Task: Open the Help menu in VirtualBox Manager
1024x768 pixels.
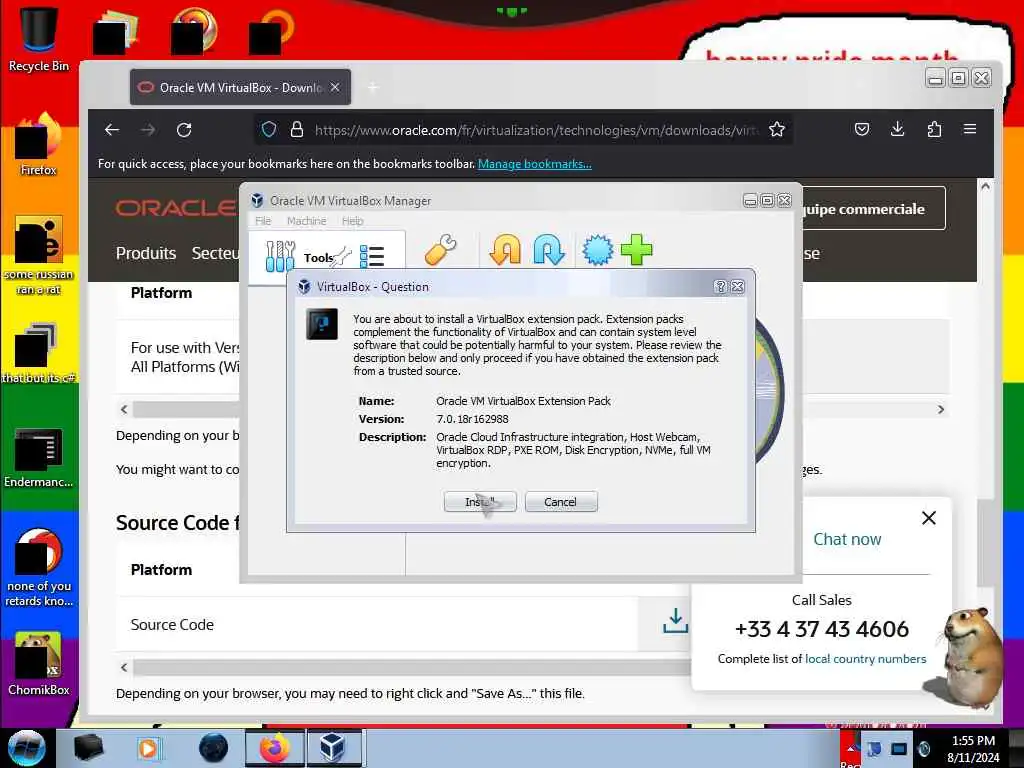Action: [x=353, y=221]
